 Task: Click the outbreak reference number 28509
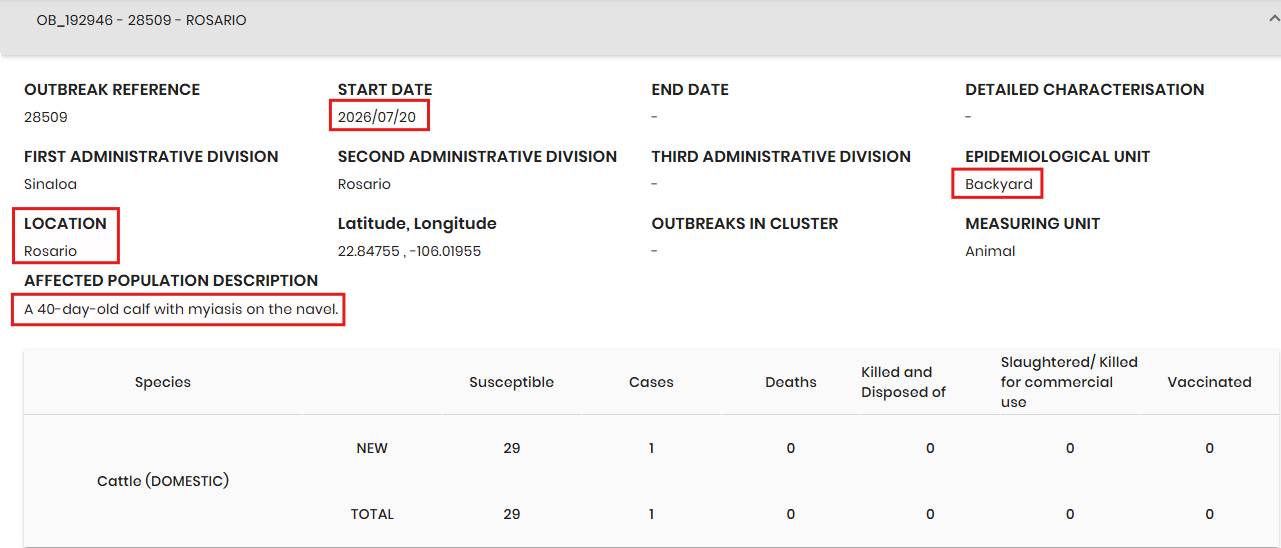pyautogui.click(x=46, y=117)
